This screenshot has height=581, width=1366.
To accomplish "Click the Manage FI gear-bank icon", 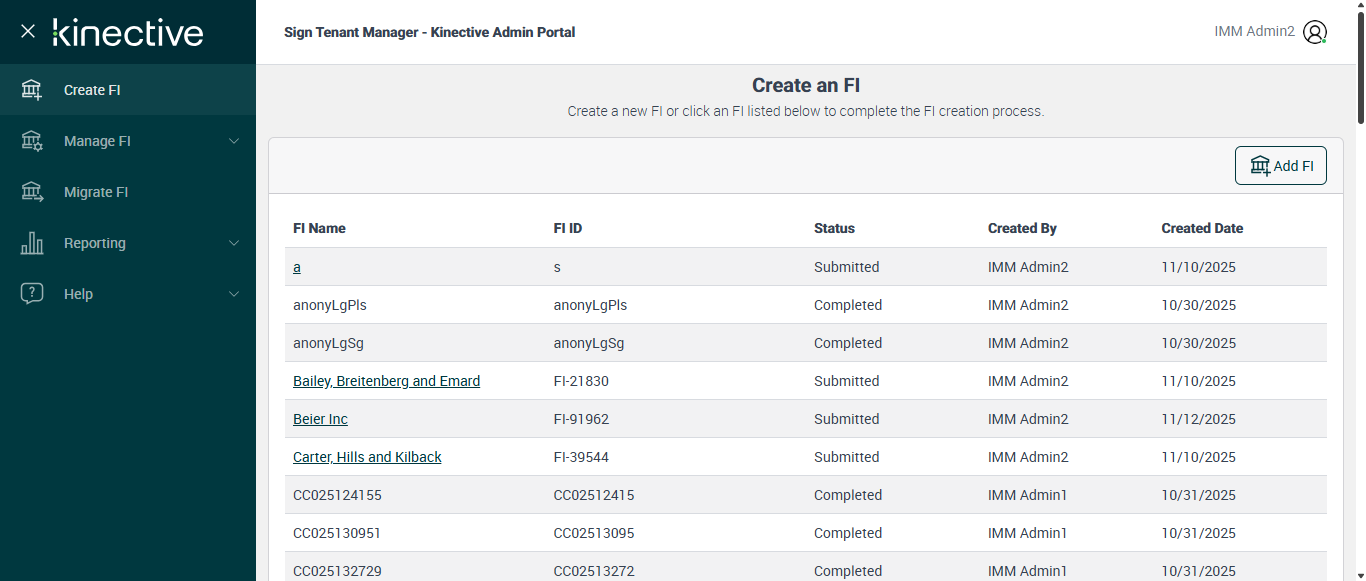I will 32,141.
